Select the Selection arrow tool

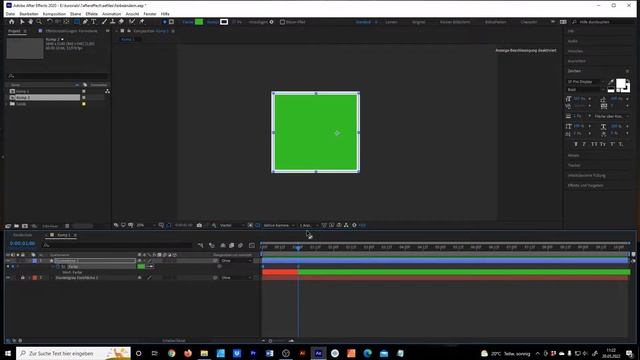click(22, 22)
